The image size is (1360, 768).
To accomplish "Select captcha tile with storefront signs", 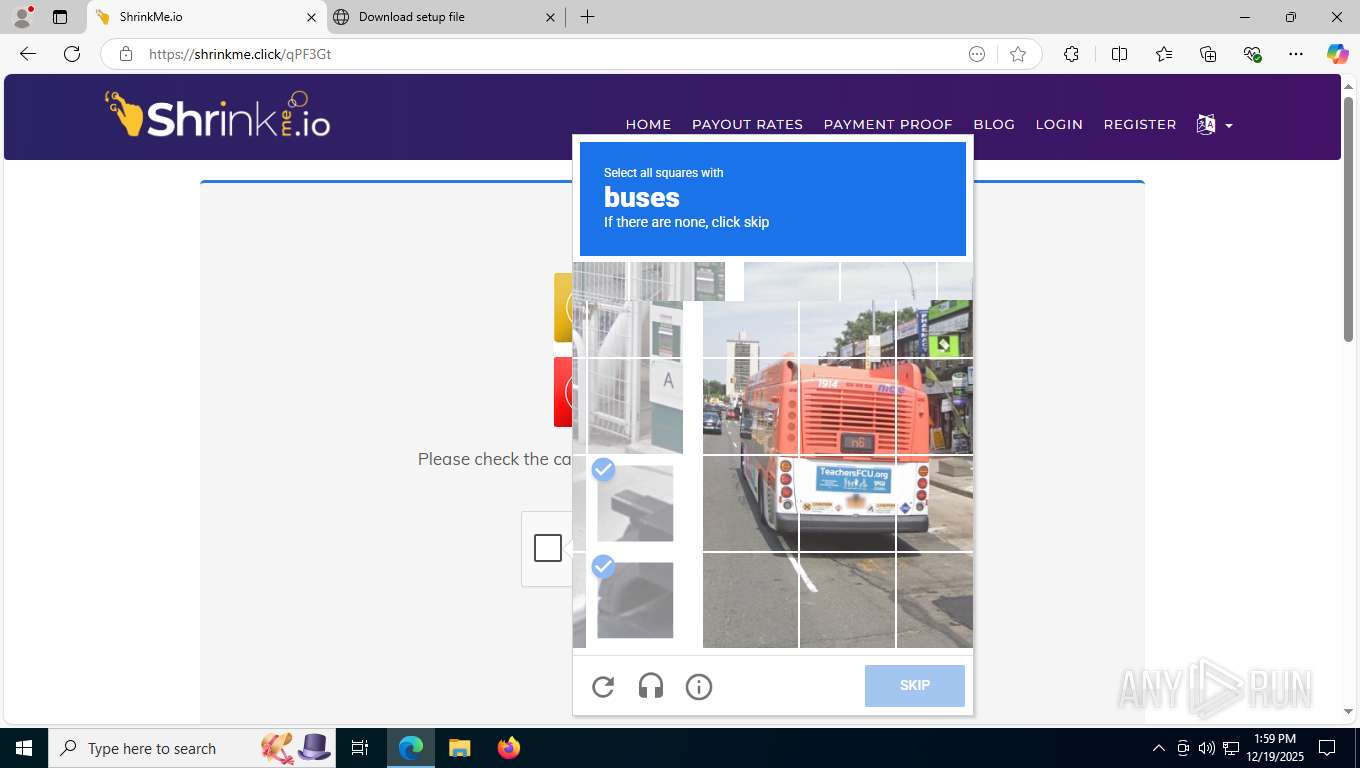I will tap(934, 329).
